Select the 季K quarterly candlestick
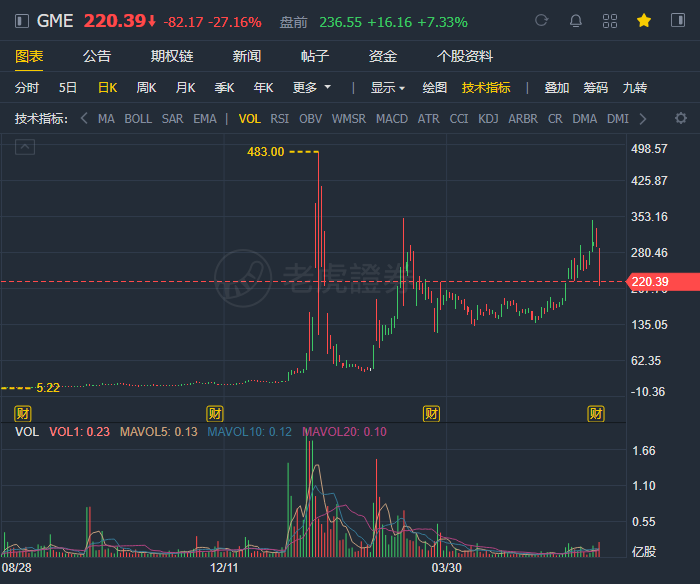 pyautogui.click(x=224, y=88)
